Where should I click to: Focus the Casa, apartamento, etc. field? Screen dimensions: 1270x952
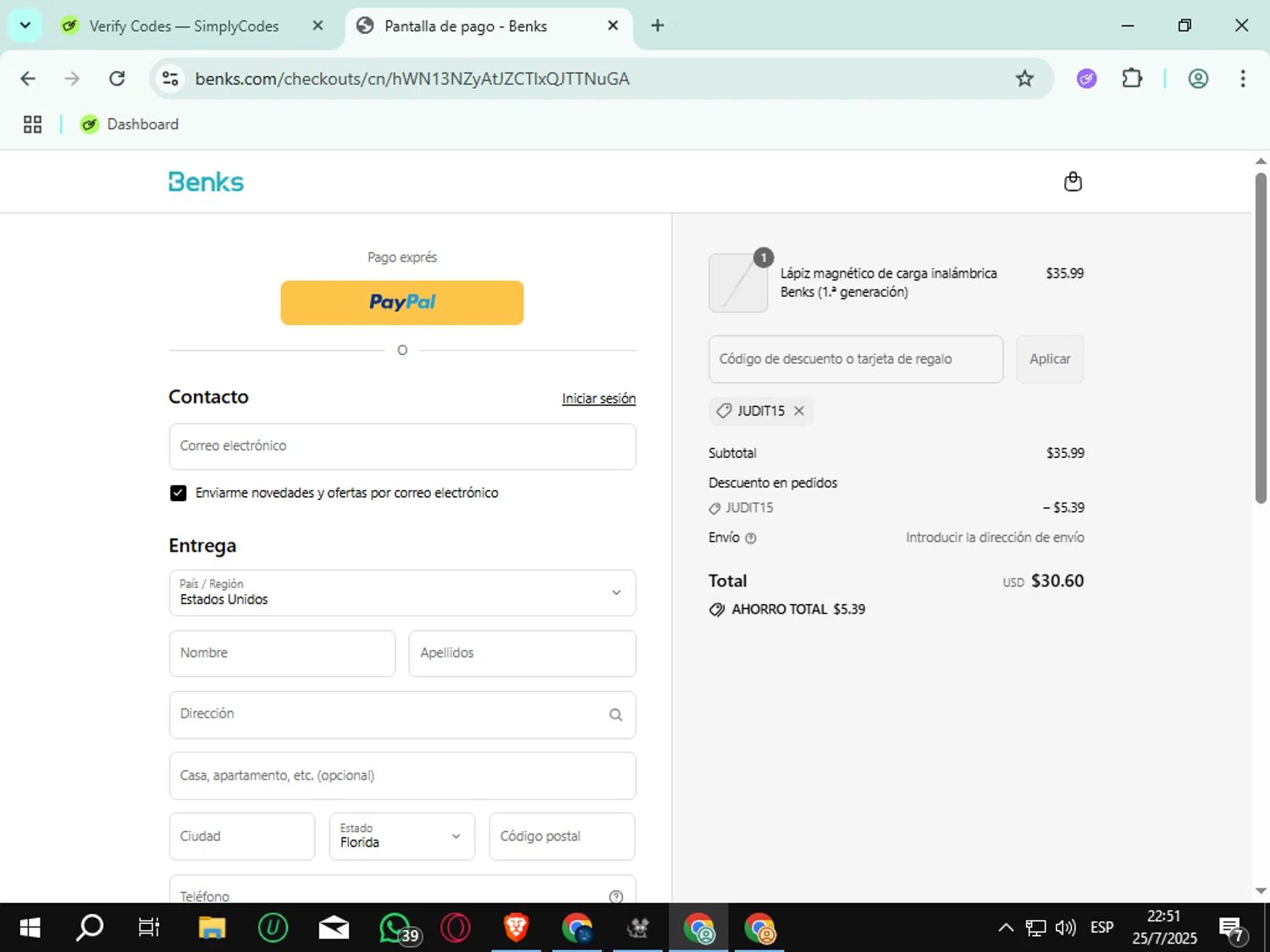pos(402,775)
